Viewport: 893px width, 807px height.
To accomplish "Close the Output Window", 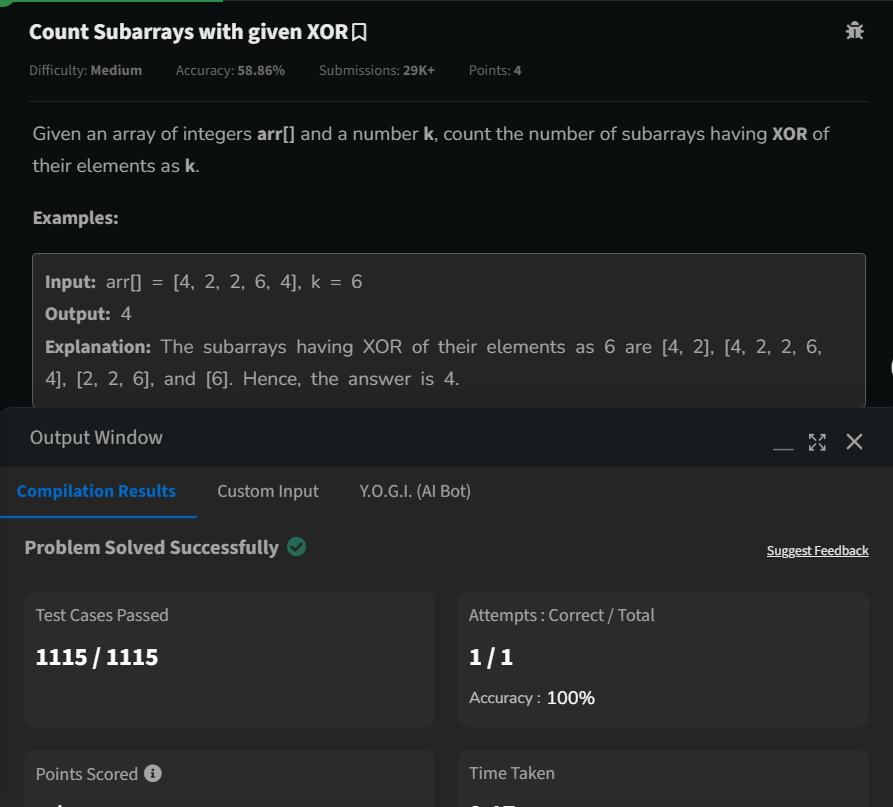I will (x=855, y=440).
